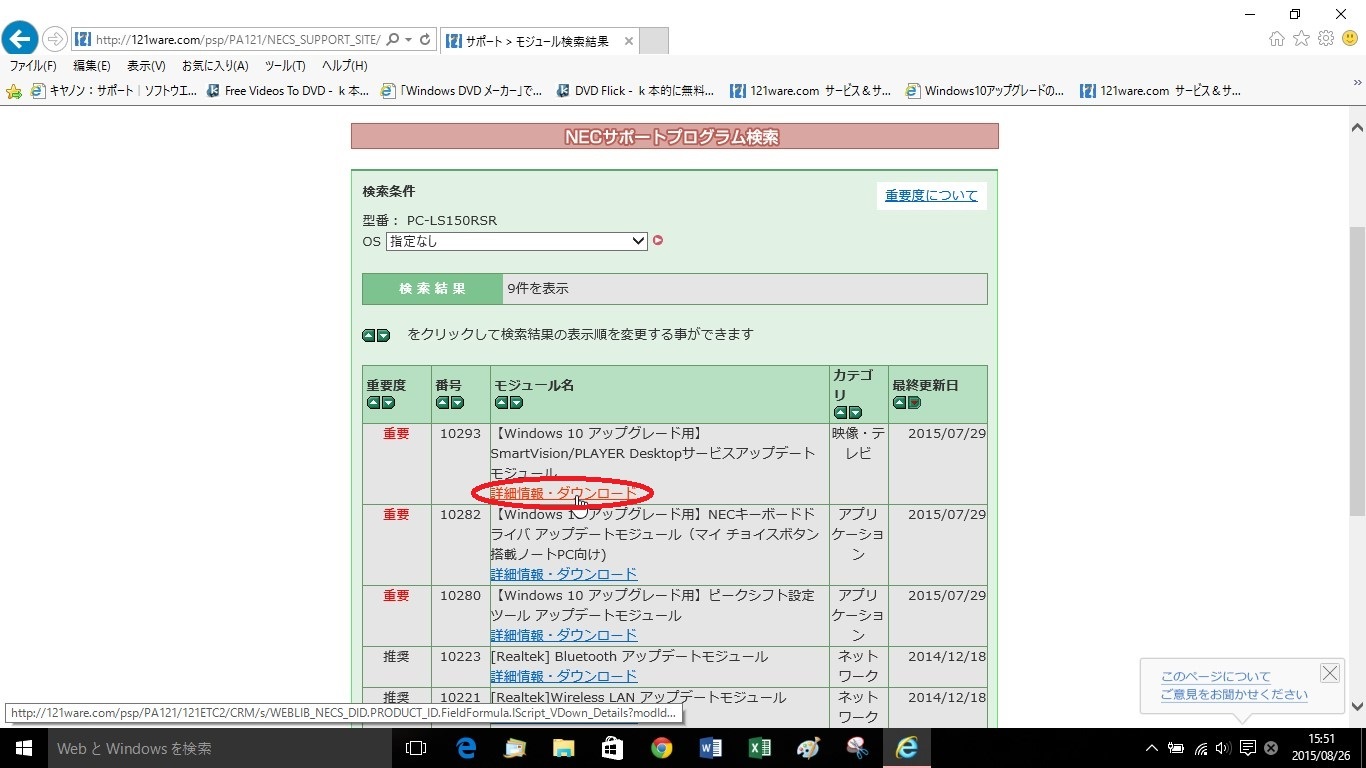
Task: Open 詳細情報・ダウンロード link for Bluetooth module 10223
Action: [x=564, y=676]
